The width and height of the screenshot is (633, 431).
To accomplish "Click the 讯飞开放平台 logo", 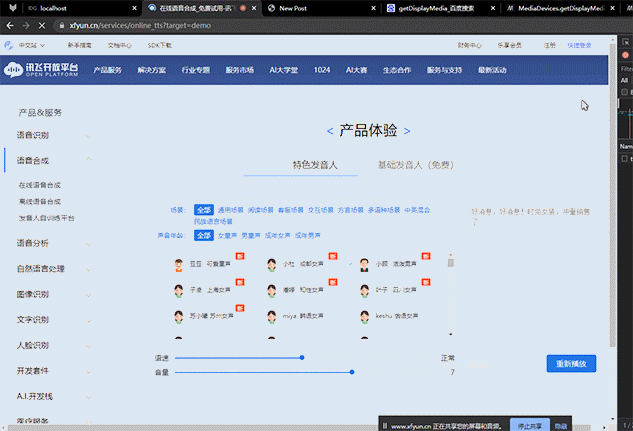I will (x=41, y=69).
